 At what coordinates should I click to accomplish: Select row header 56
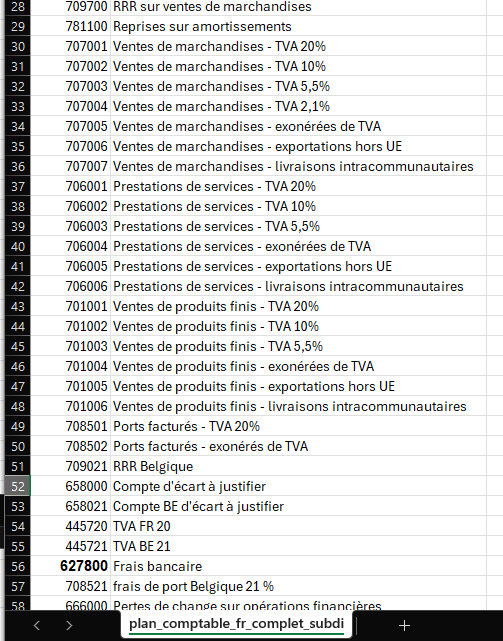(18, 567)
